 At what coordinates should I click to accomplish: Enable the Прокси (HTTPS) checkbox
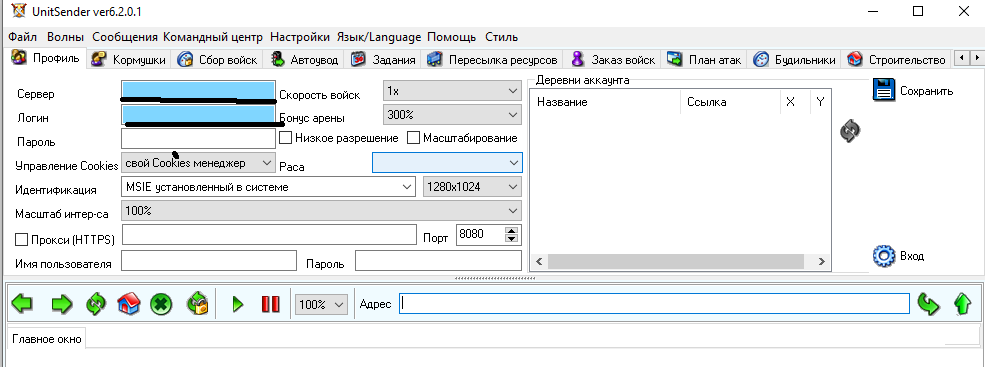click(21, 239)
